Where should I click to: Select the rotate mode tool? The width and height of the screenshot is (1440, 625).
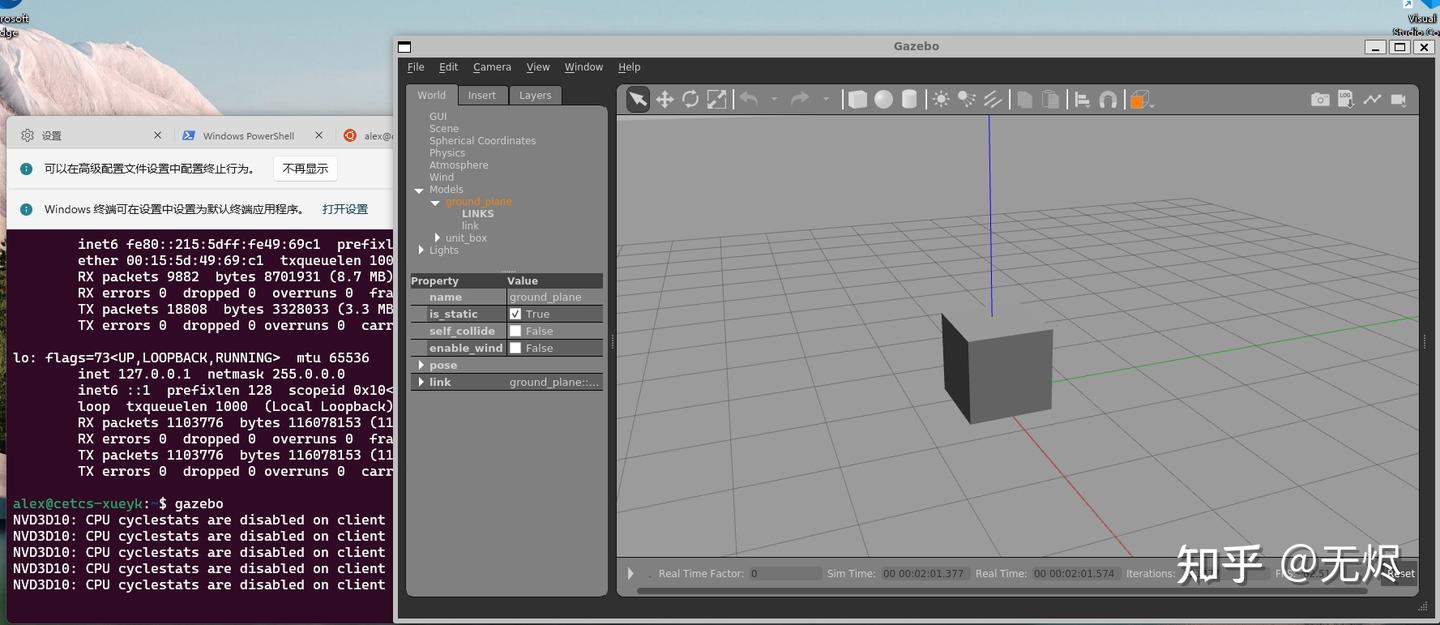coord(690,99)
